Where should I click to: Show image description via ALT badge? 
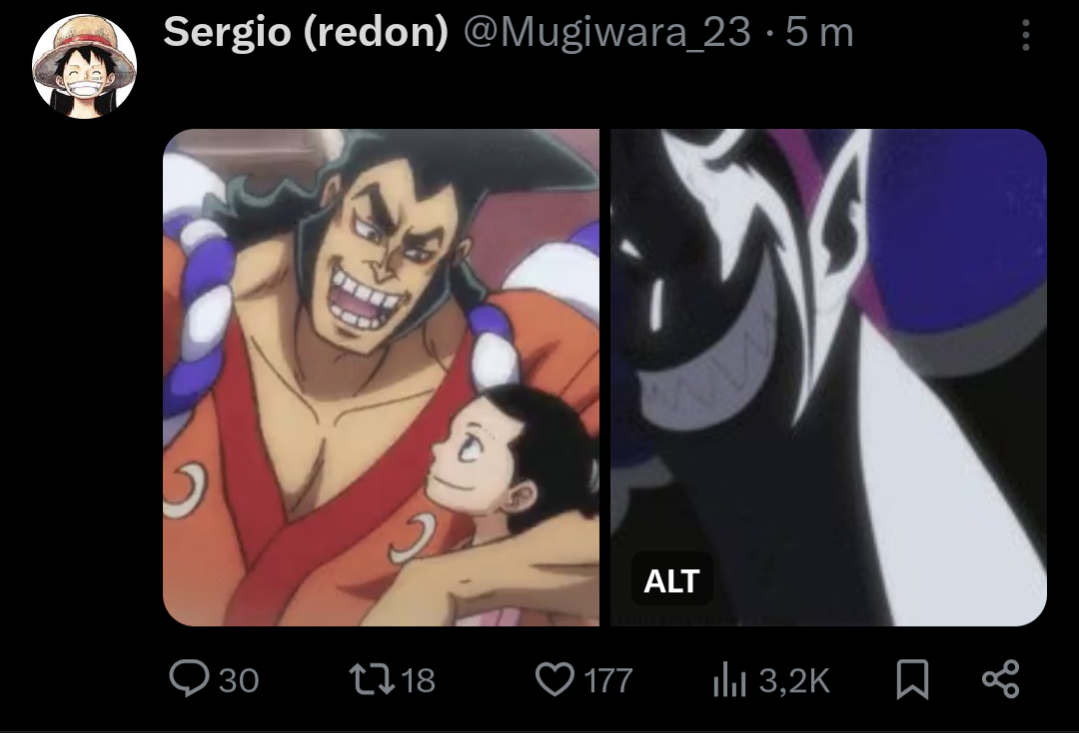(x=672, y=580)
